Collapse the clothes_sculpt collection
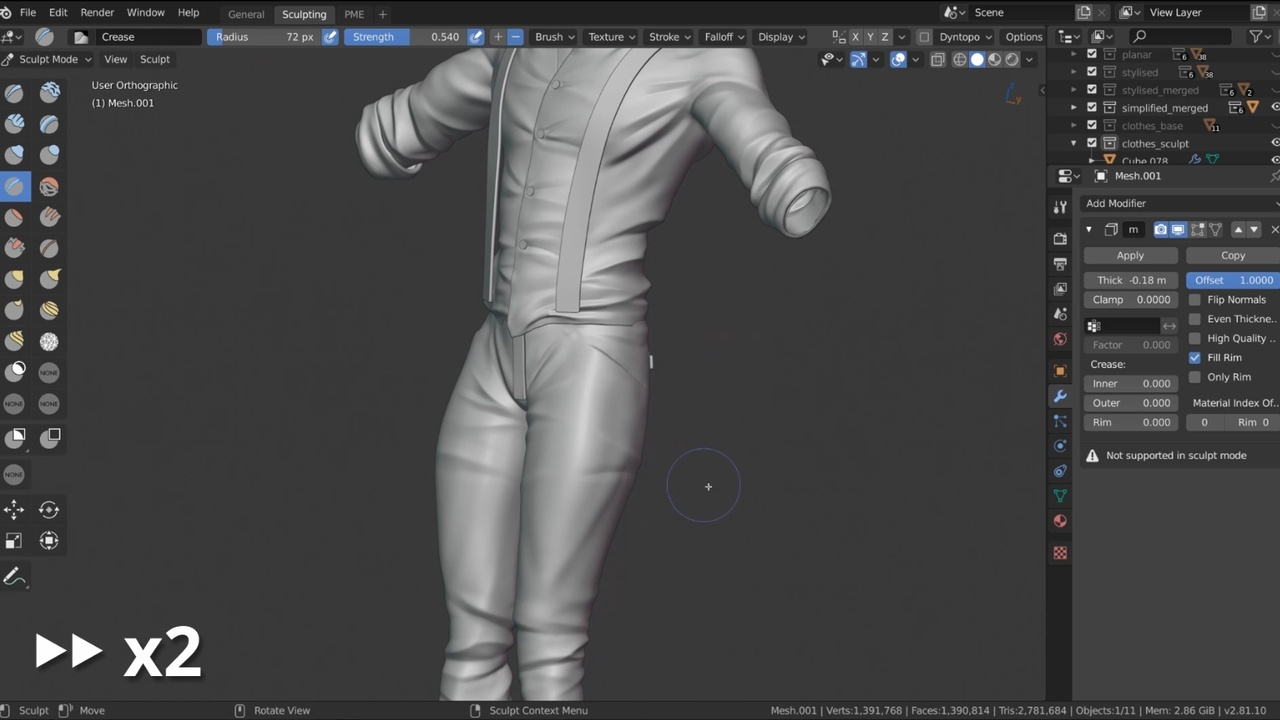This screenshot has width=1280, height=720. pos(1074,144)
